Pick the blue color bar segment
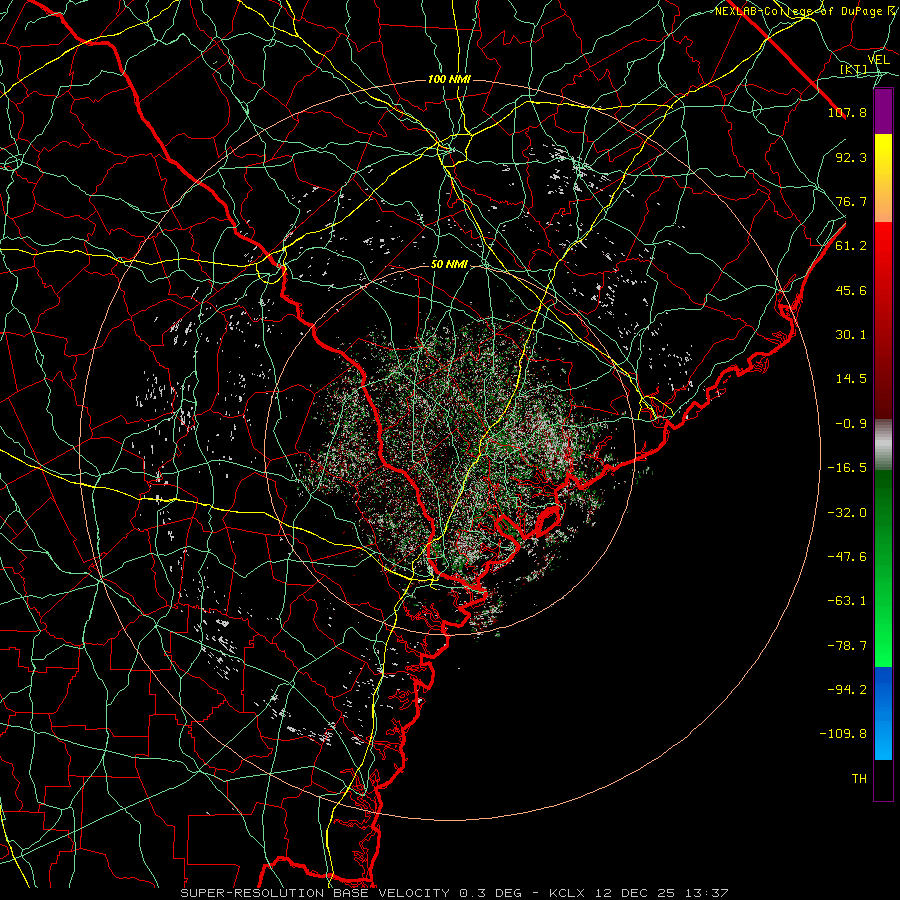 [x=883, y=713]
